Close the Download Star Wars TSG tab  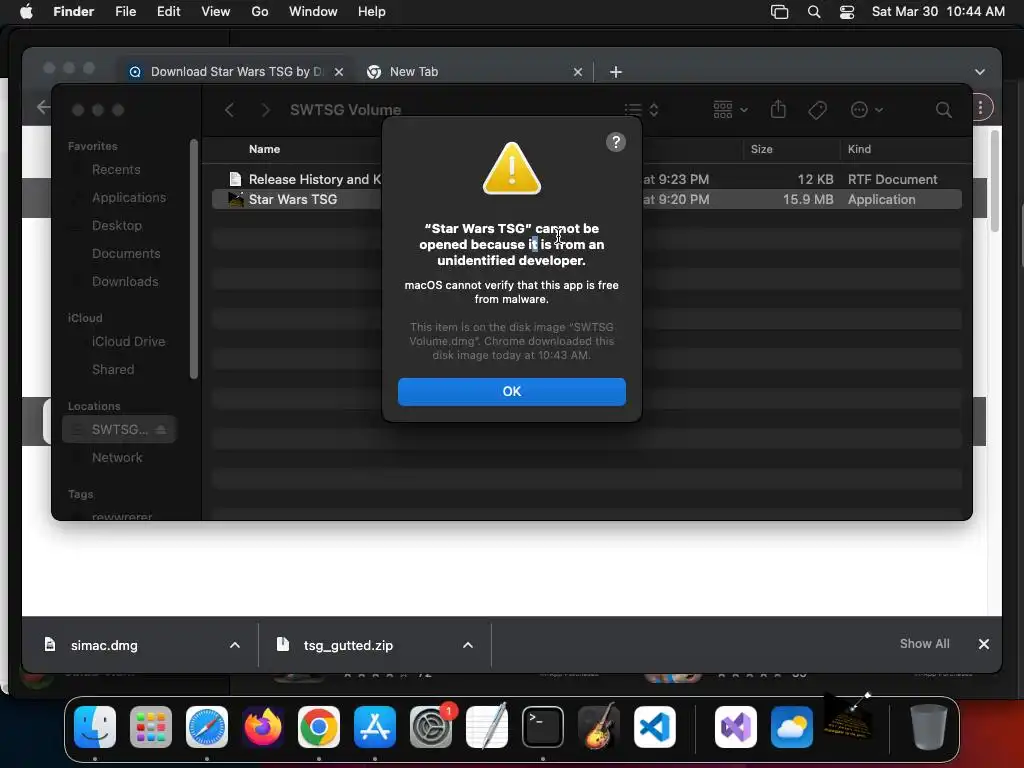(x=339, y=72)
